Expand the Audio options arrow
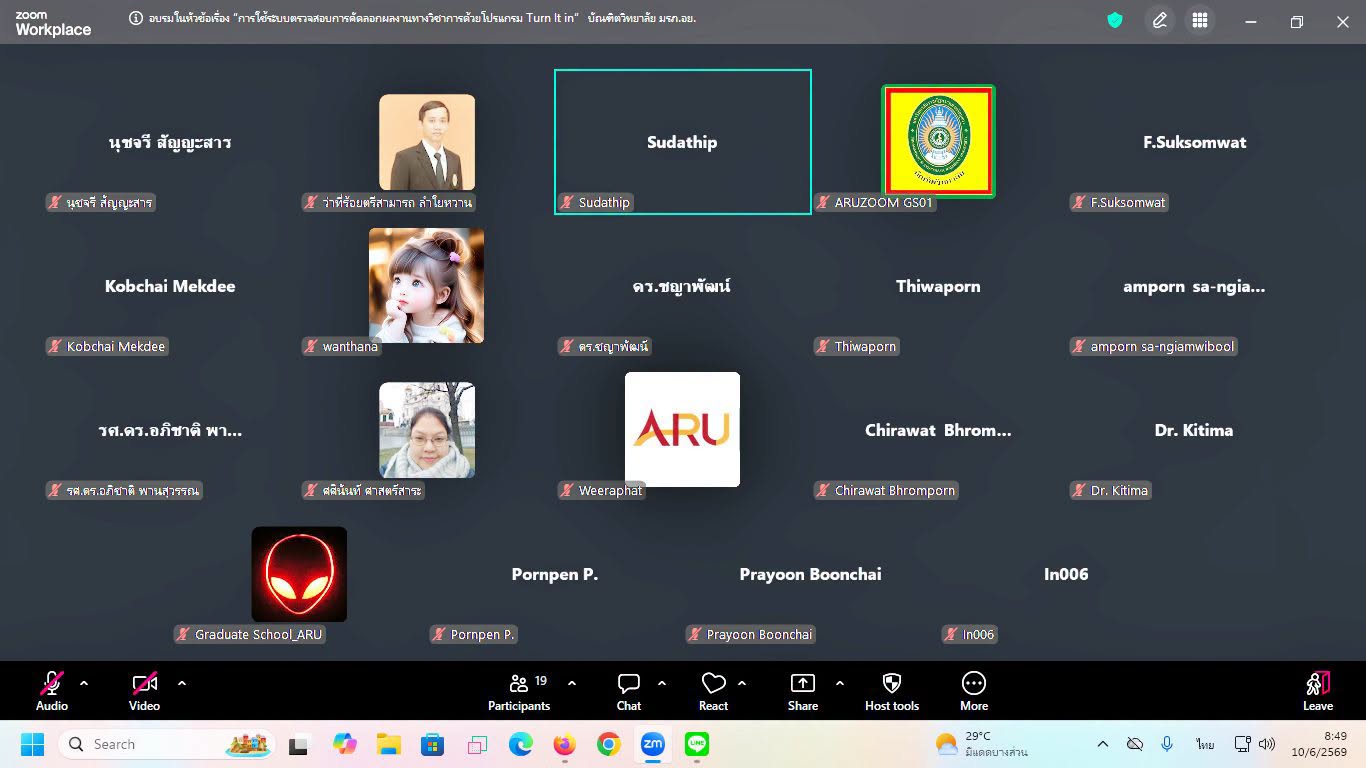Screen dimensions: 1366x768 point(84,684)
